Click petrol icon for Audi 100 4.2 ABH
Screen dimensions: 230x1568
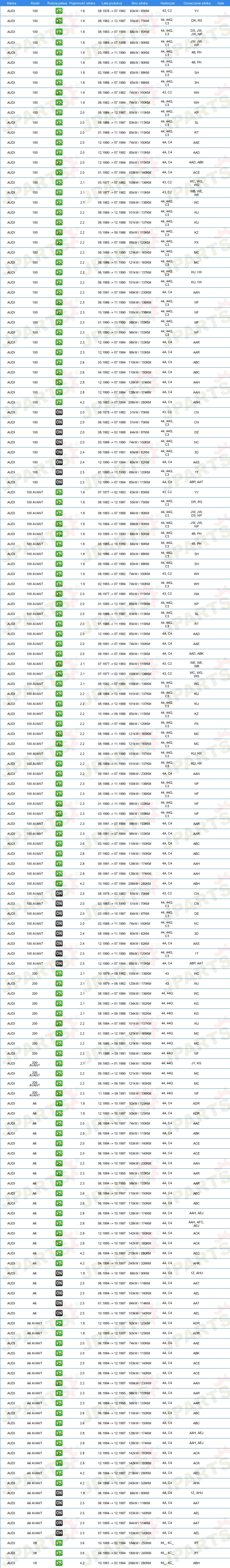point(59,402)
